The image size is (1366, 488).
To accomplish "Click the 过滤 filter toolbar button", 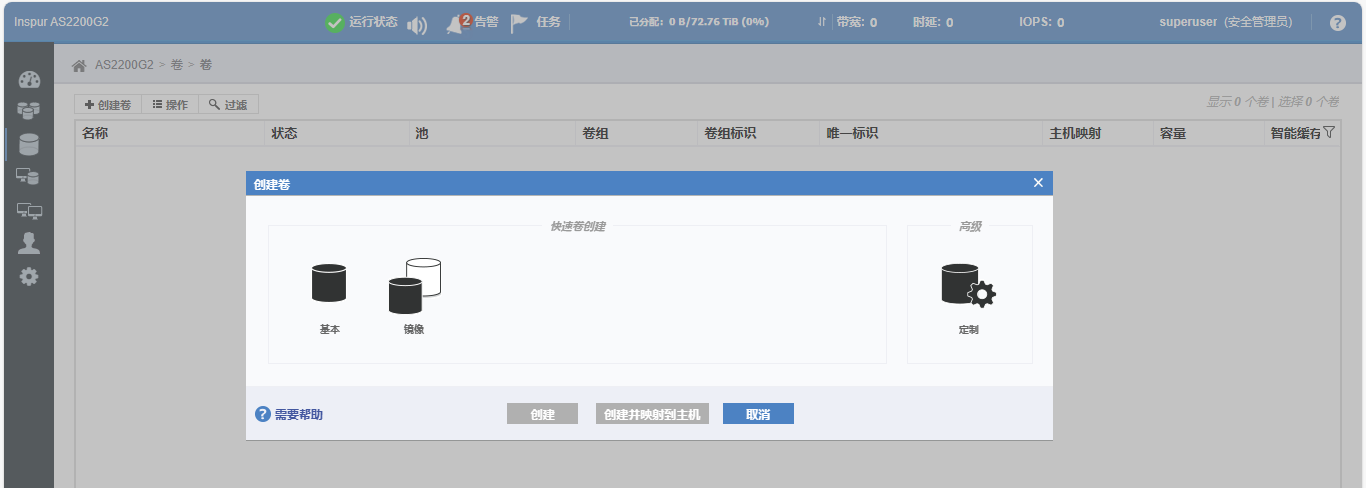I will coord(228,104).
